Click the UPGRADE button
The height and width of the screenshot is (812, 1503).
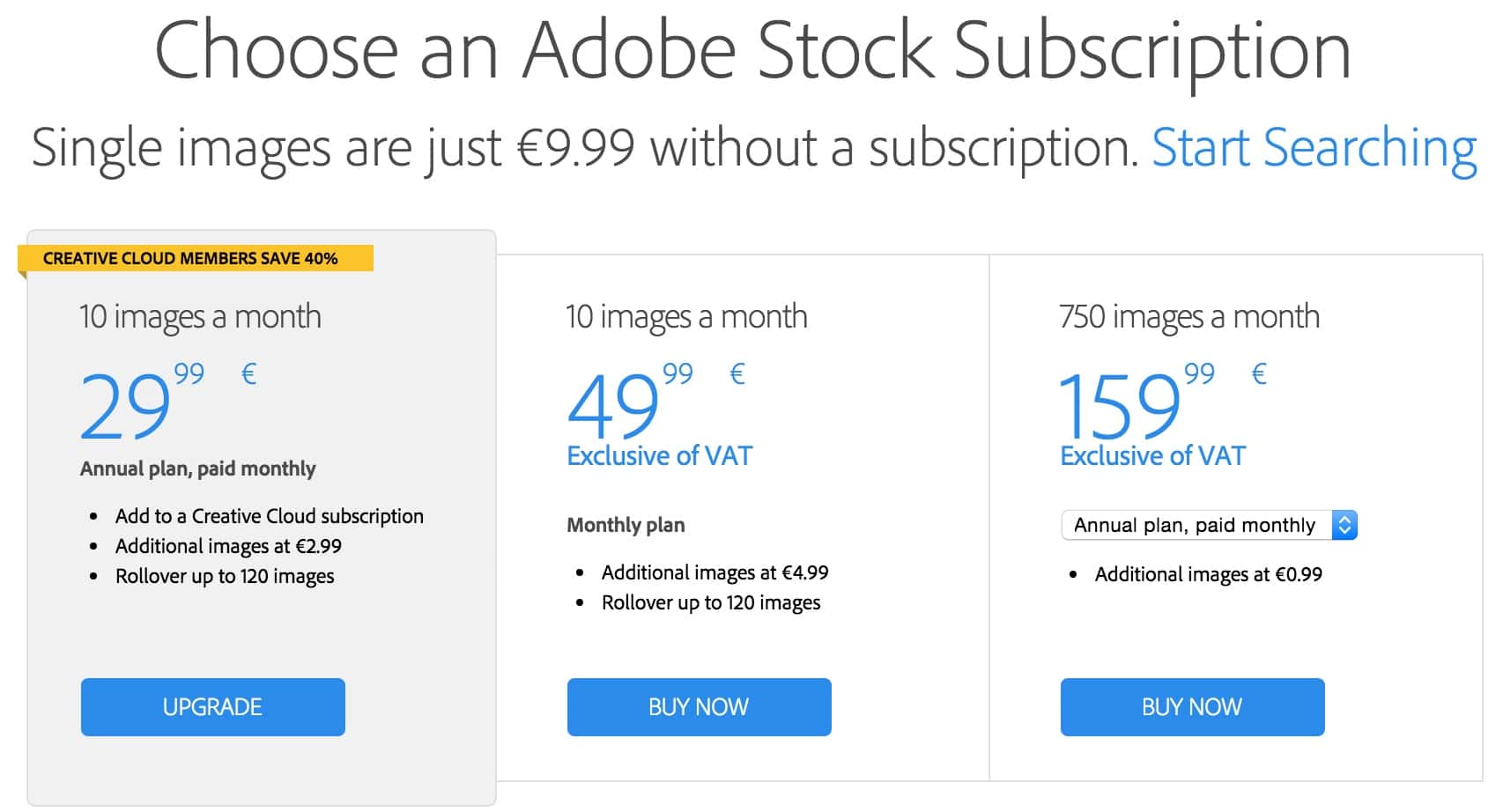coord(213,707)
